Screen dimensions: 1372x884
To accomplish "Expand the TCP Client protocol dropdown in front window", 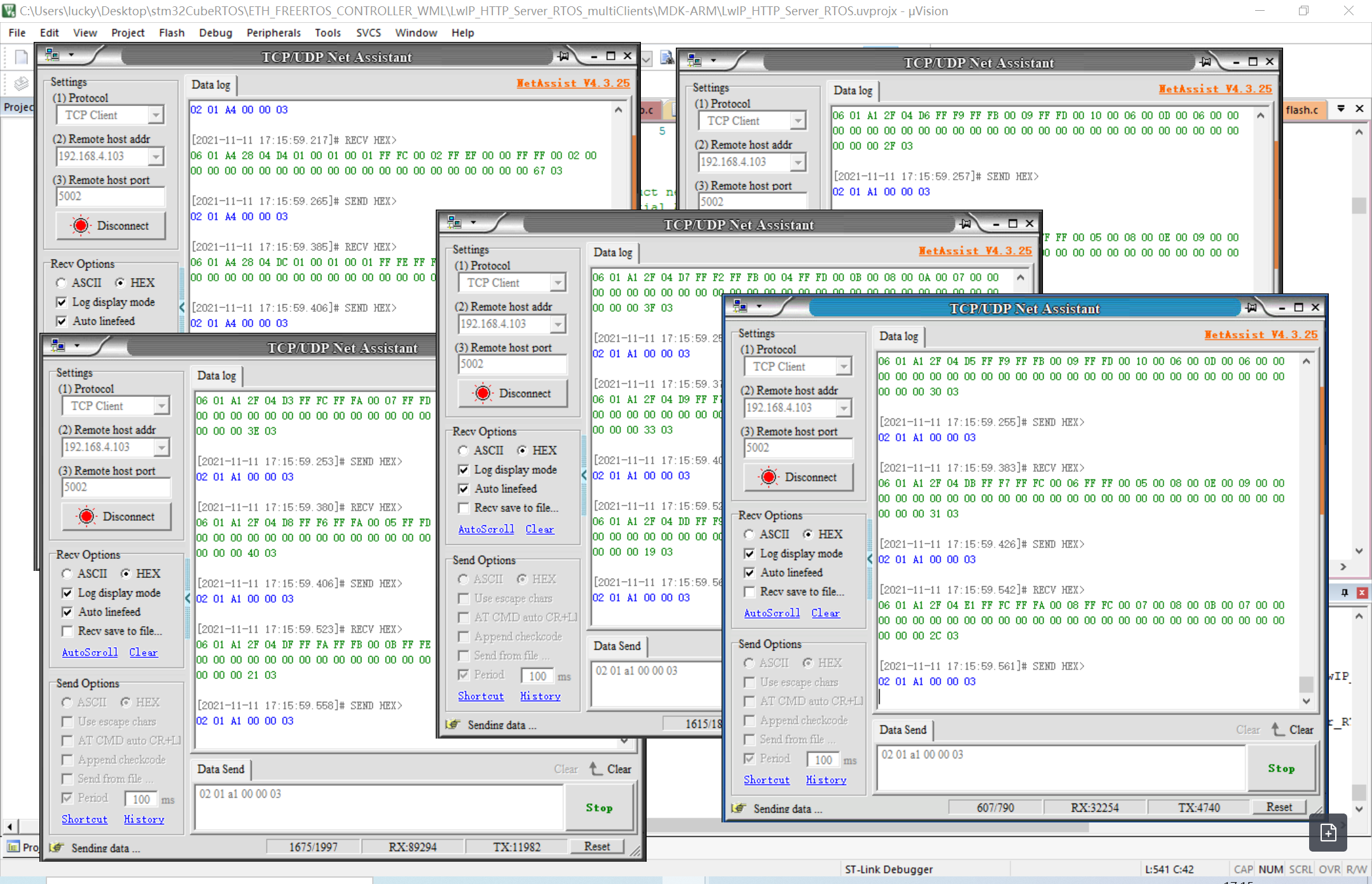I will 843,366.
